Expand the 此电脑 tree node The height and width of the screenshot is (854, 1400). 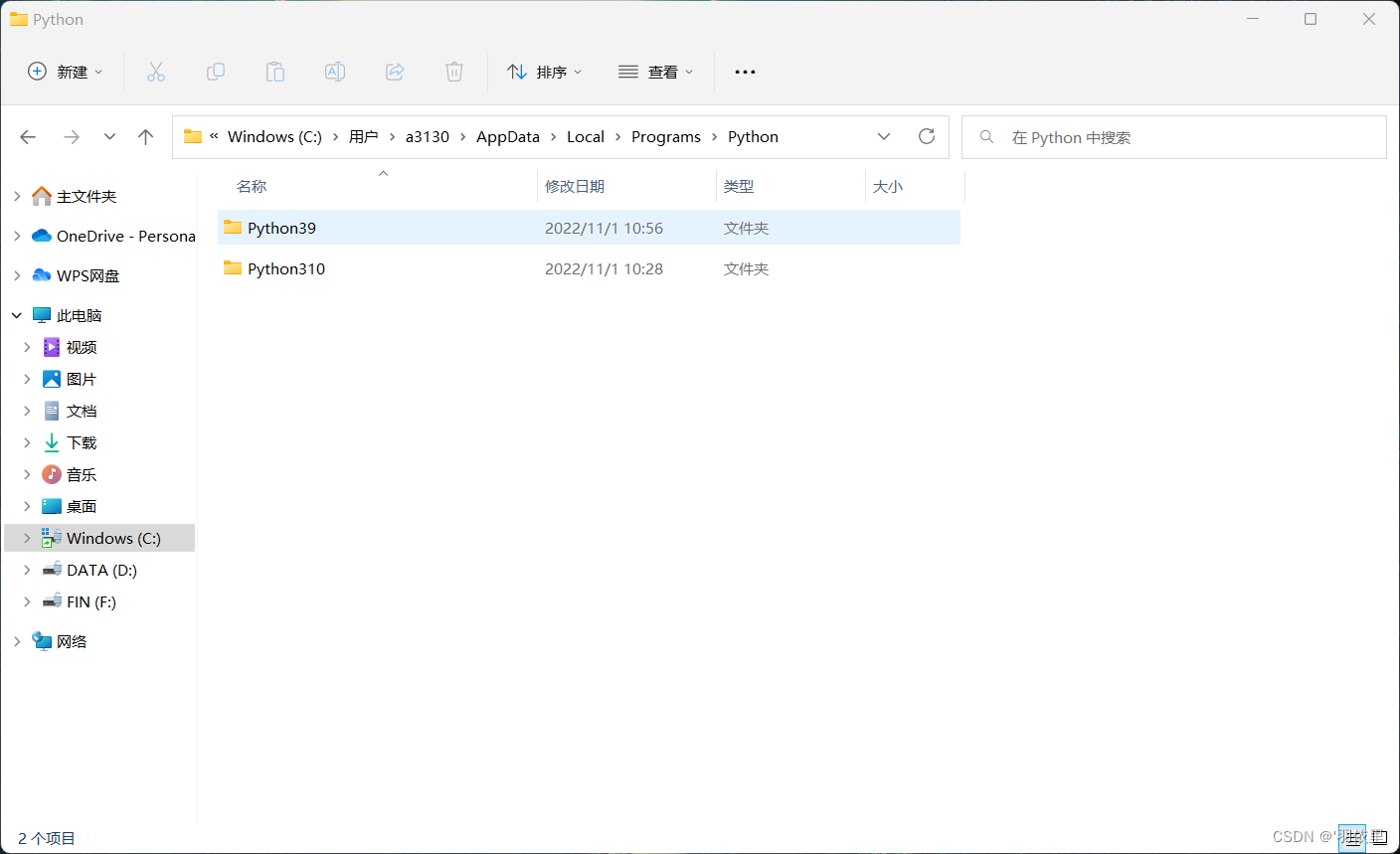point(16,314)
